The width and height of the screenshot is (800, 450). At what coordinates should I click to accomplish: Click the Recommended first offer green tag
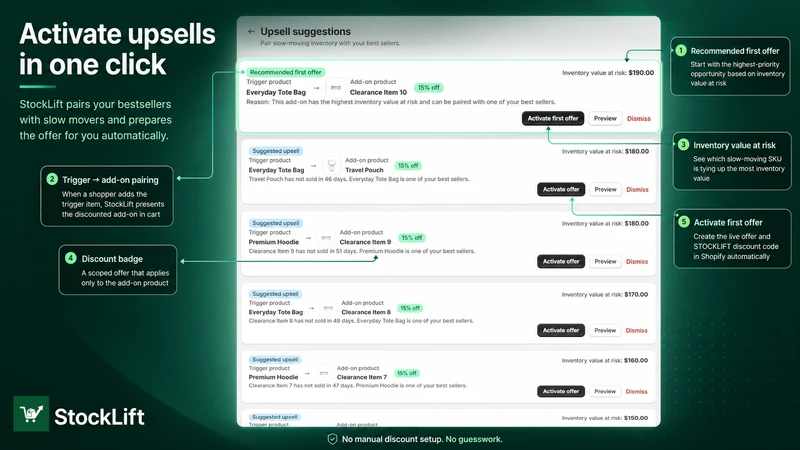tap(286, 72)
